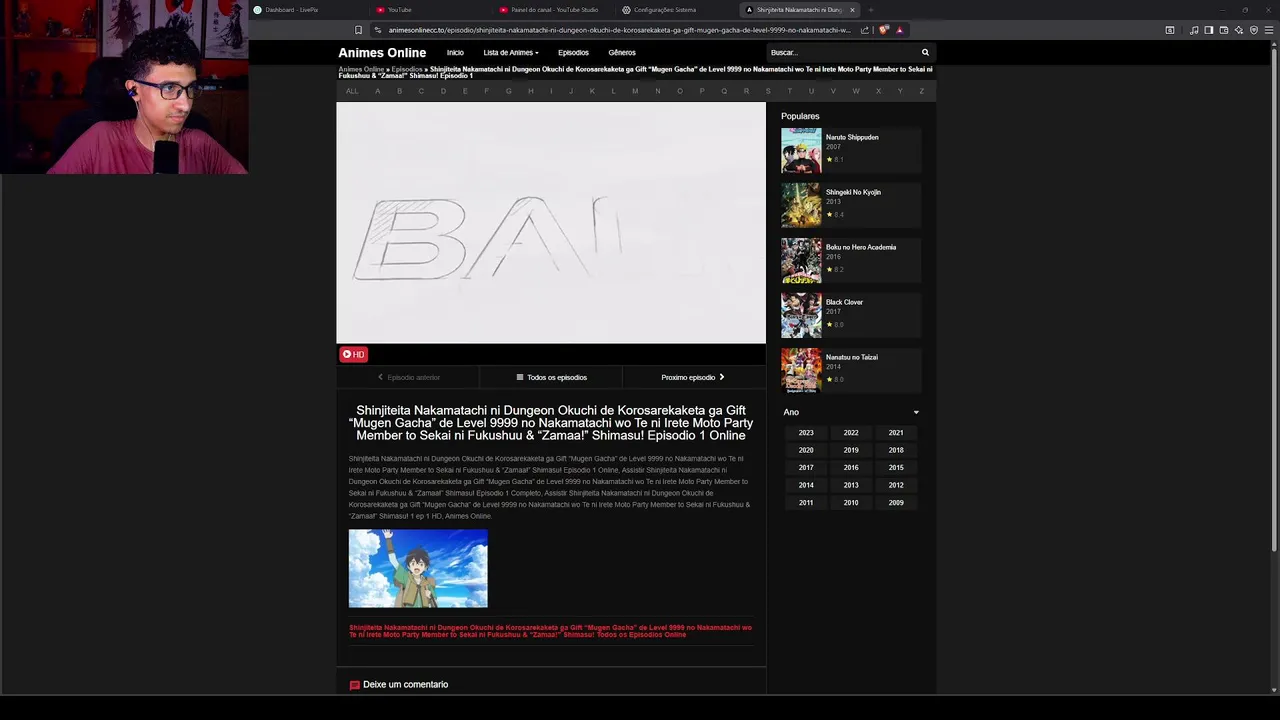Select year 2016 in Ano list
The width and height of the screenshot is (1280, 720).
[x=851, y=468]
